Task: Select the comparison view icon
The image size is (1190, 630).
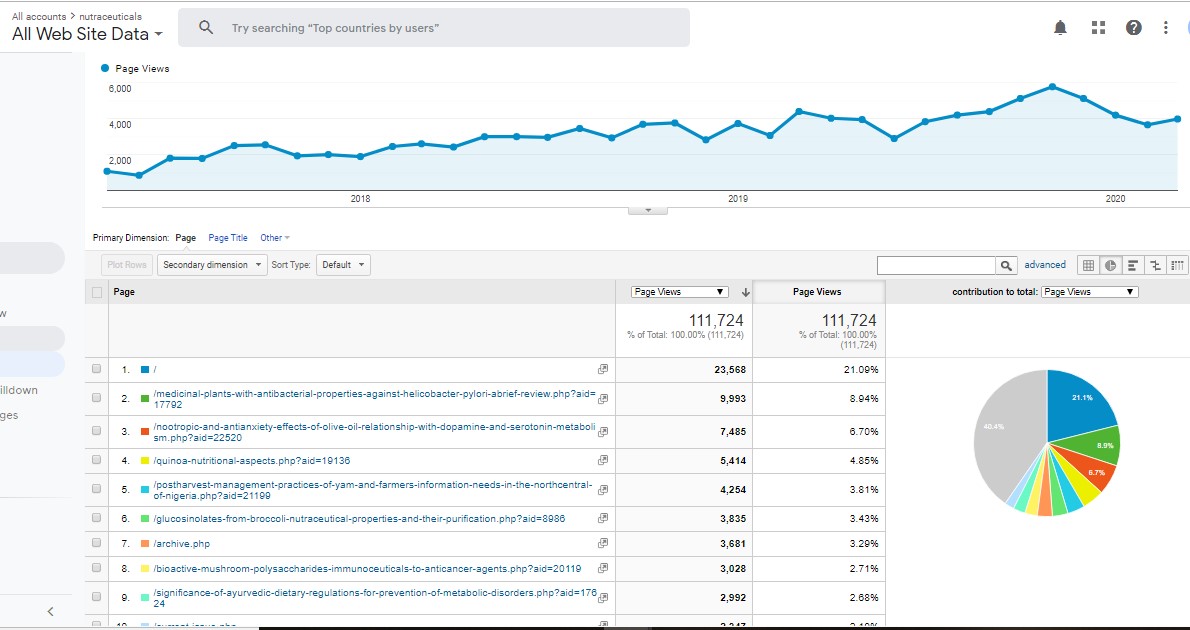Action: [1156, 265]
